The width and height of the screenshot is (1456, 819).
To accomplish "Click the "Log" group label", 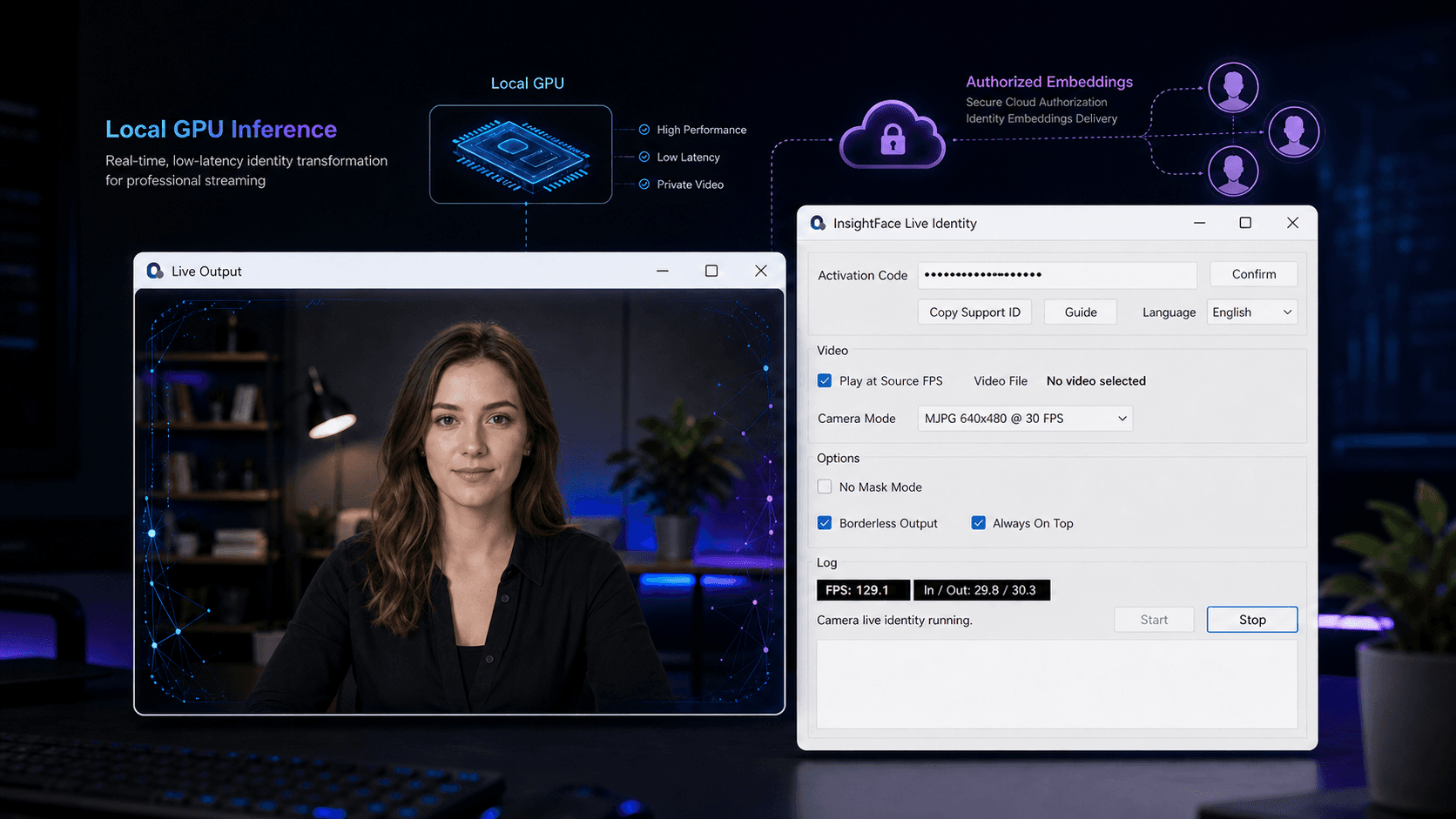I will click(x=826, y=562).
